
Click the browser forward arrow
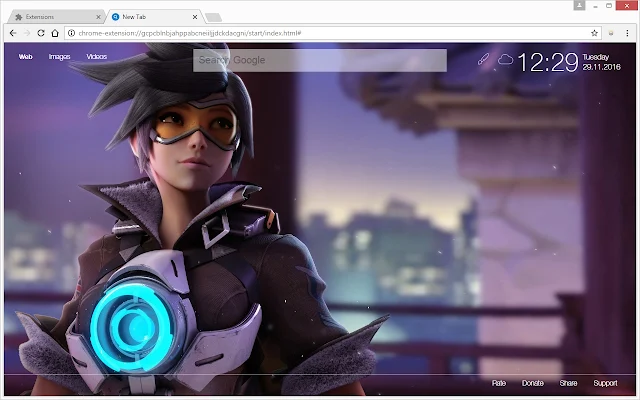point(27,33)
